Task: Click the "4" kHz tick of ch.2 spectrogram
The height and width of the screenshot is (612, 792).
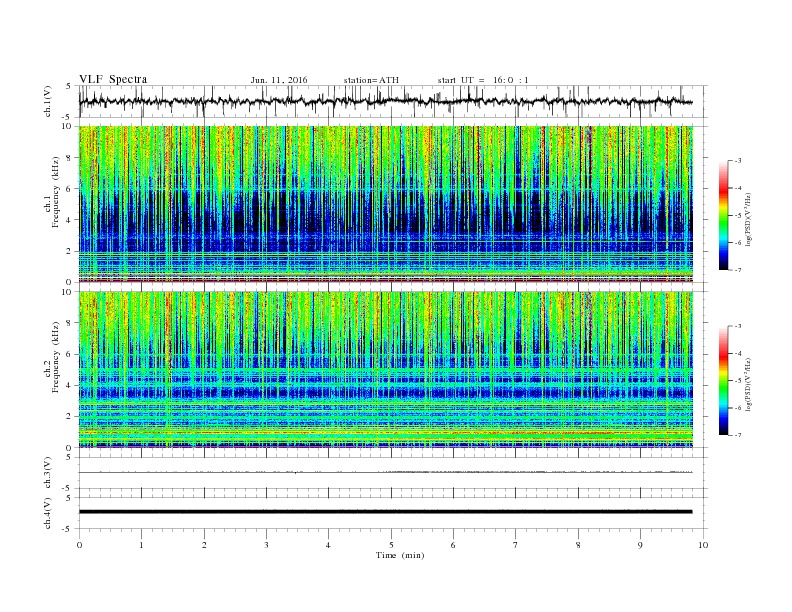Action: pos(69,385)
